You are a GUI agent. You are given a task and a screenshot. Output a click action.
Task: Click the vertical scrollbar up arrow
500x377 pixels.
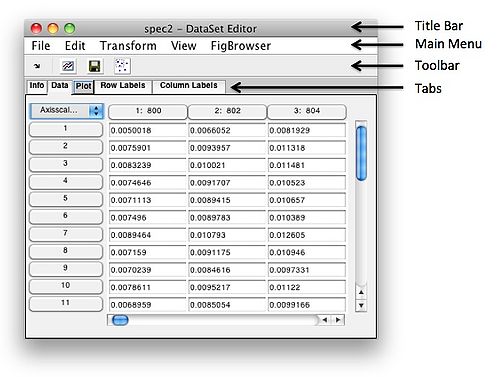point(361,292)
